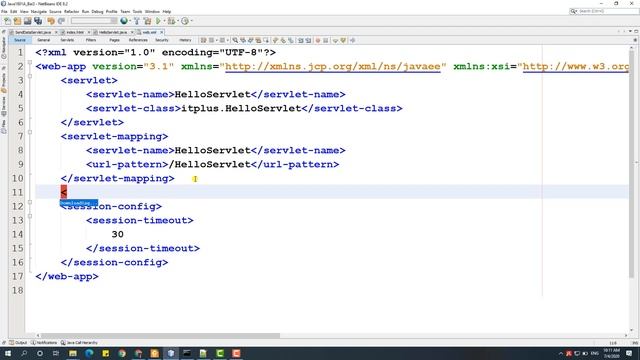Run the project with green play icon

click(158, 21)
